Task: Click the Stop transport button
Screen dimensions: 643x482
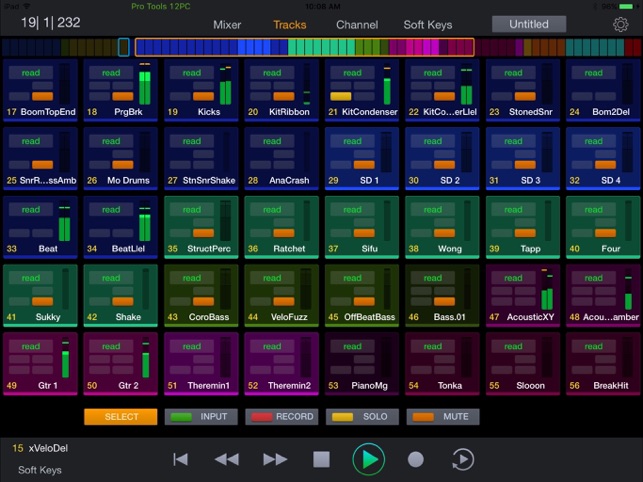Action: click(321, 459)
